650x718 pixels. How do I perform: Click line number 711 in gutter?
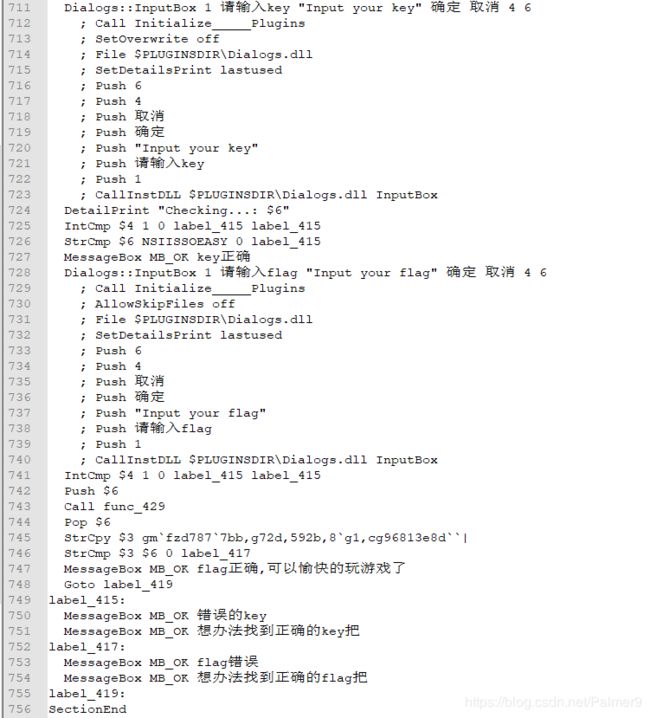(x=20, y=8)
